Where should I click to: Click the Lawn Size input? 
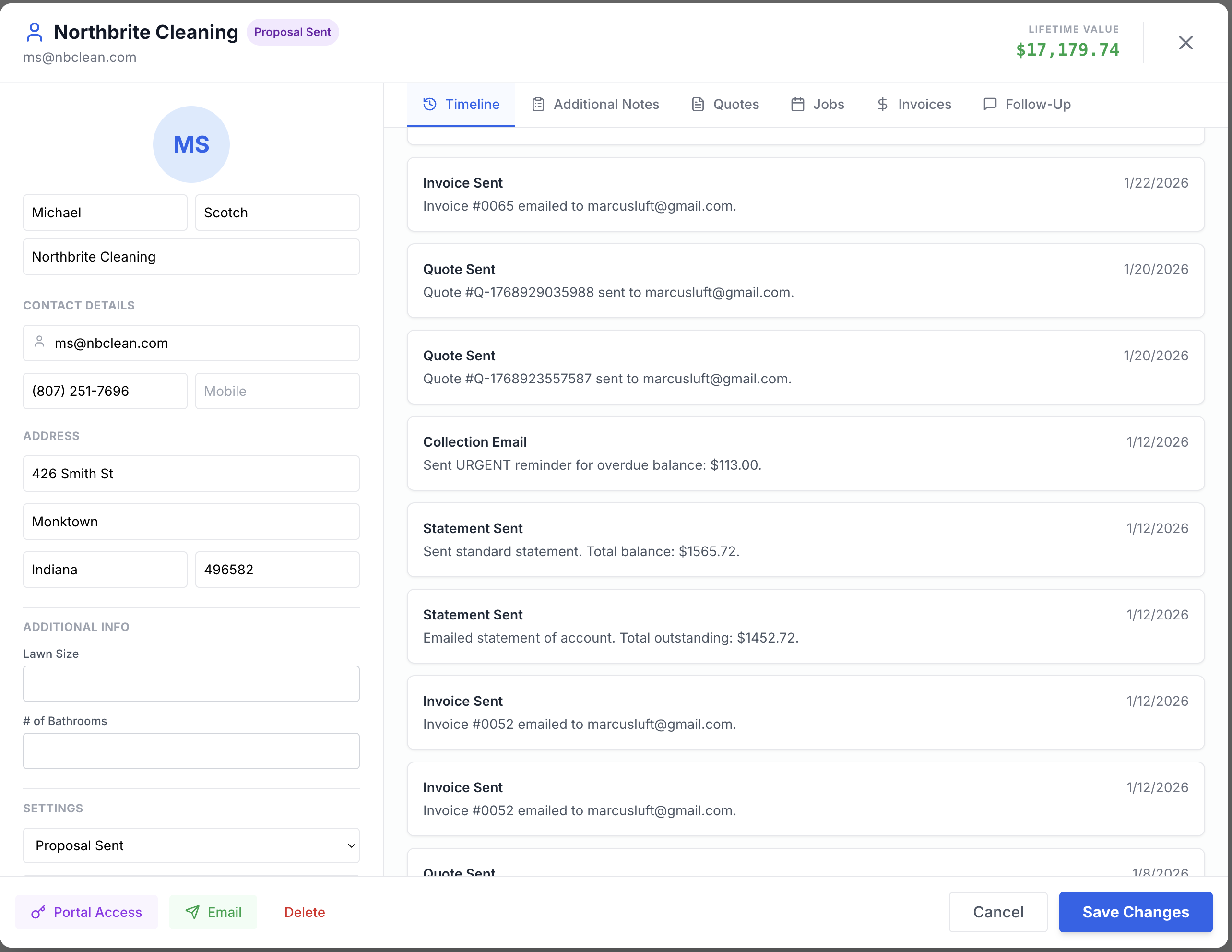click(191, 684)
